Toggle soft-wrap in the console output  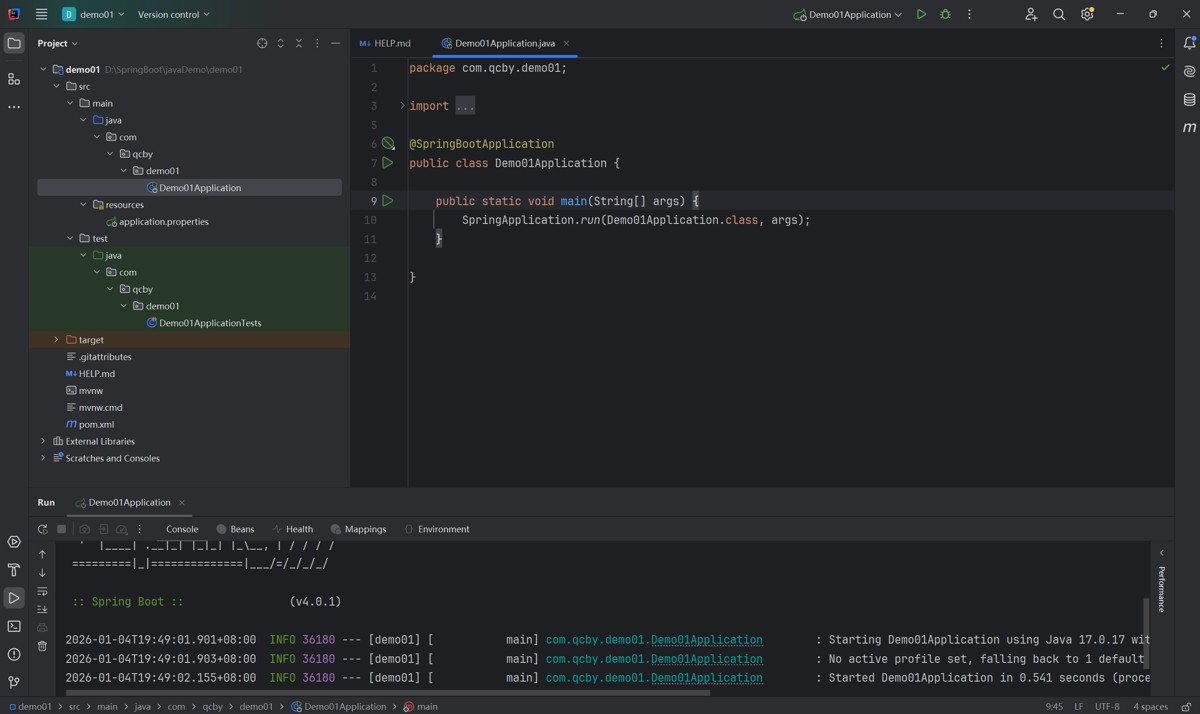tap(42, 592)
